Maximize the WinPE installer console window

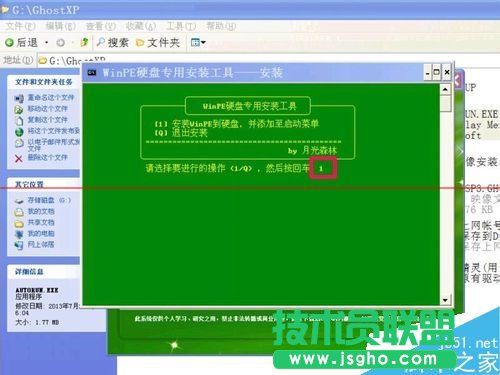tap(436, 72)
